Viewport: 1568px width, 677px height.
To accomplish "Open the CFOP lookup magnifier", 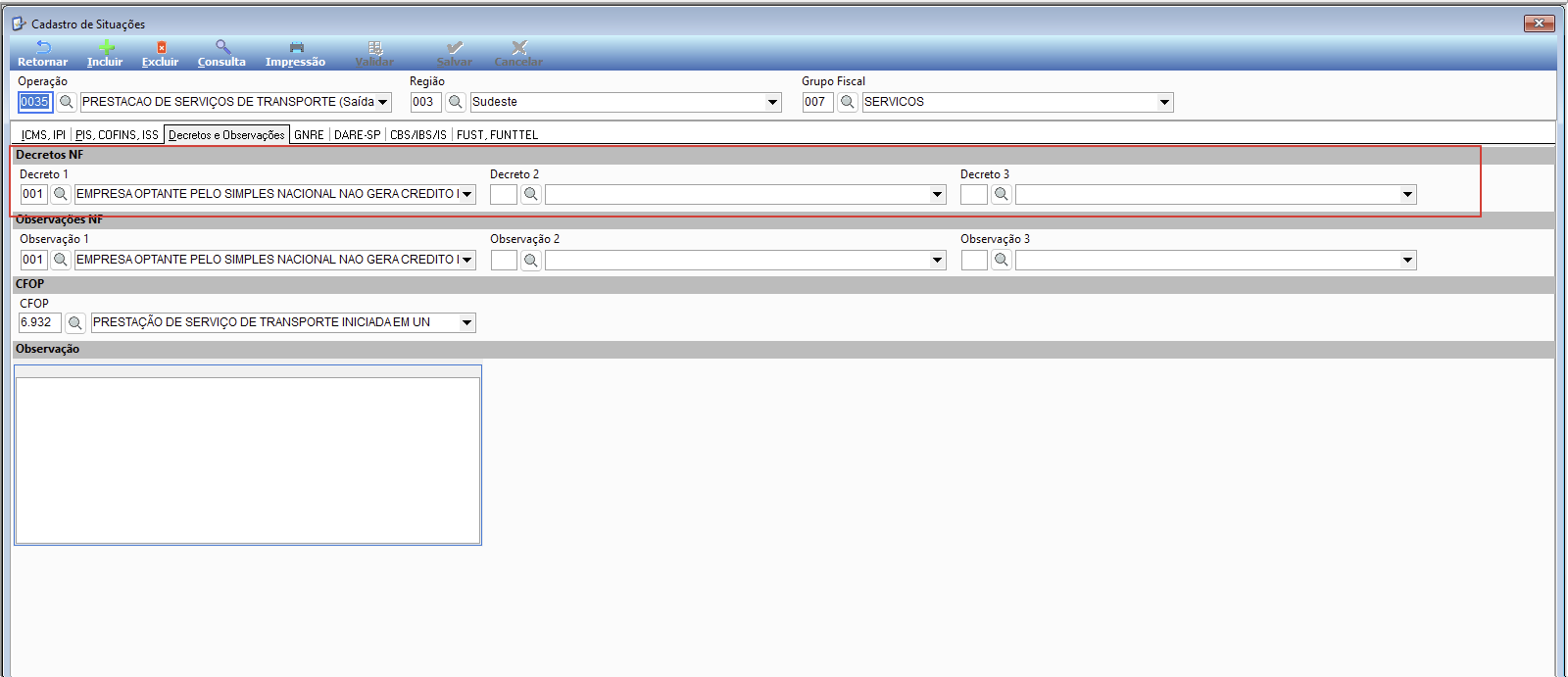I will click(x=75, y=322).
